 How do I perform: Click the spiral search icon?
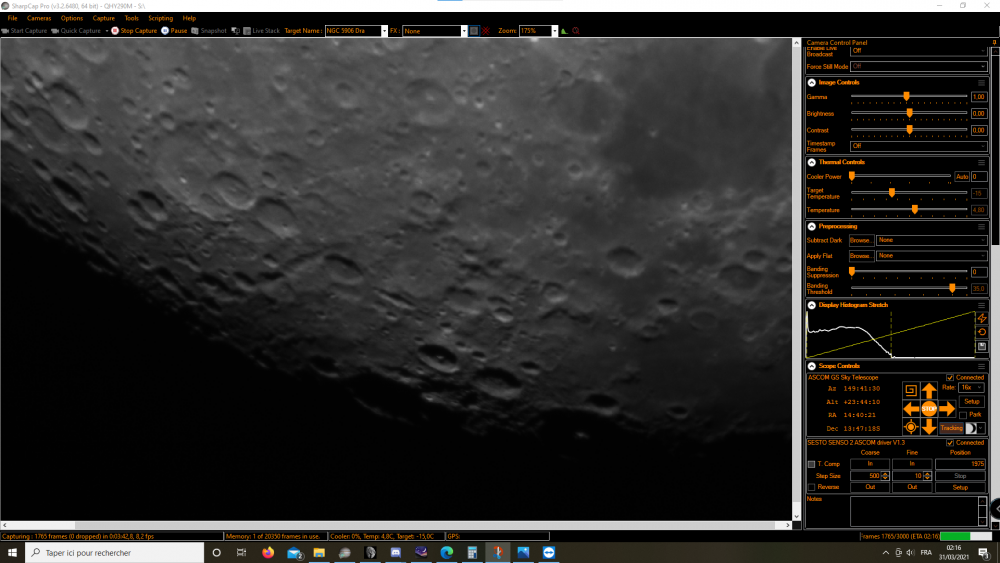point(911,390)
